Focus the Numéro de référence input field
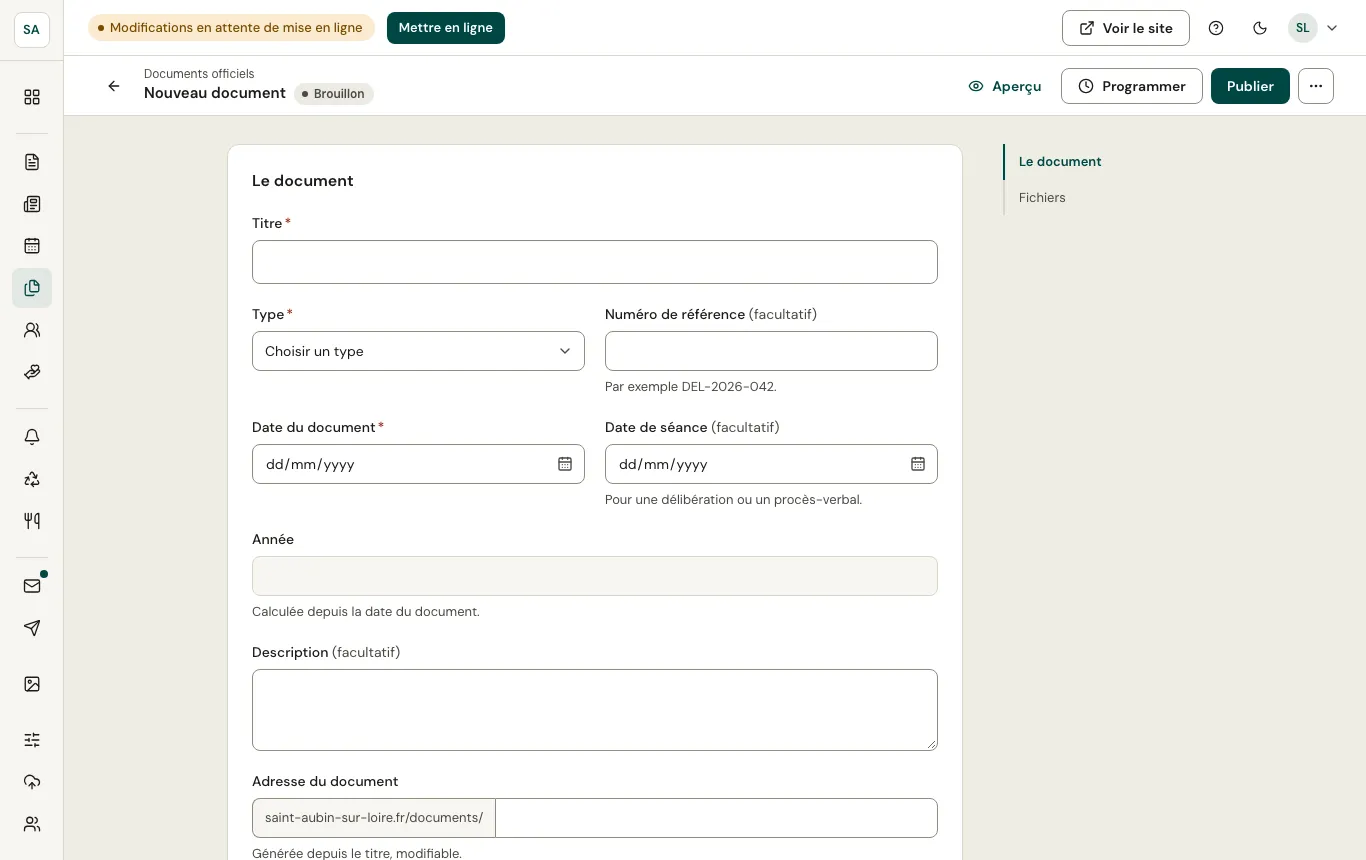Screen dimensions: 1366x860 click(x=771, y=351)
